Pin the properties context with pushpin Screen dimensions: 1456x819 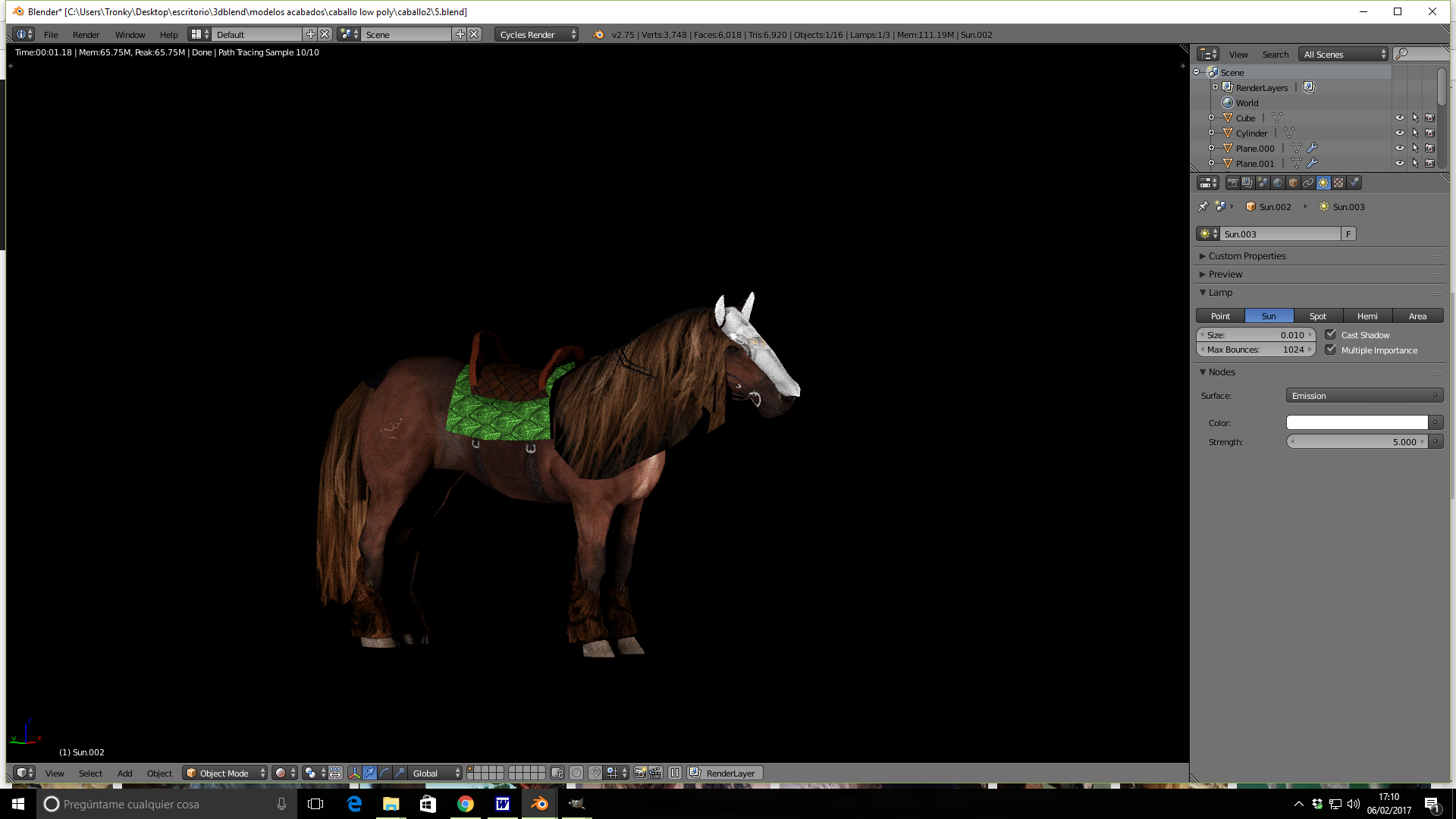click(x=1203, y=206)
